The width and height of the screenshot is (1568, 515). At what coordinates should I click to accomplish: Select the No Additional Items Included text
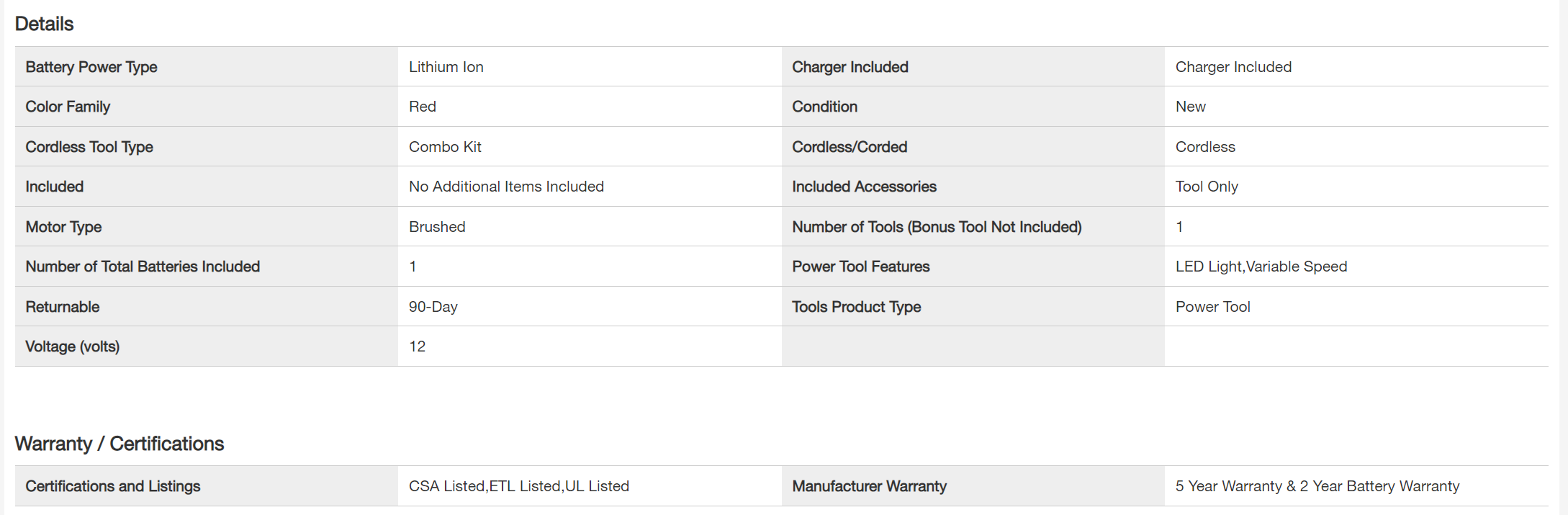[x=506, y=187]
